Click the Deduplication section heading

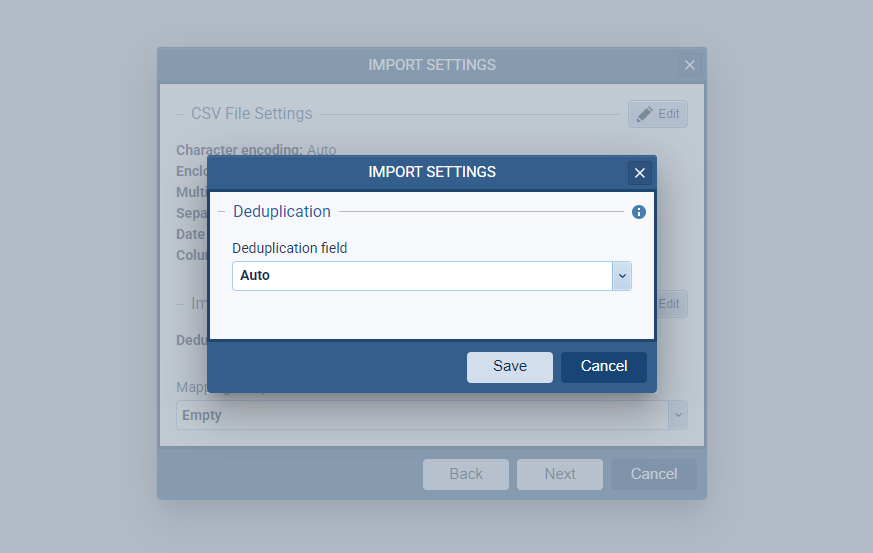click(x=282, y=212)
